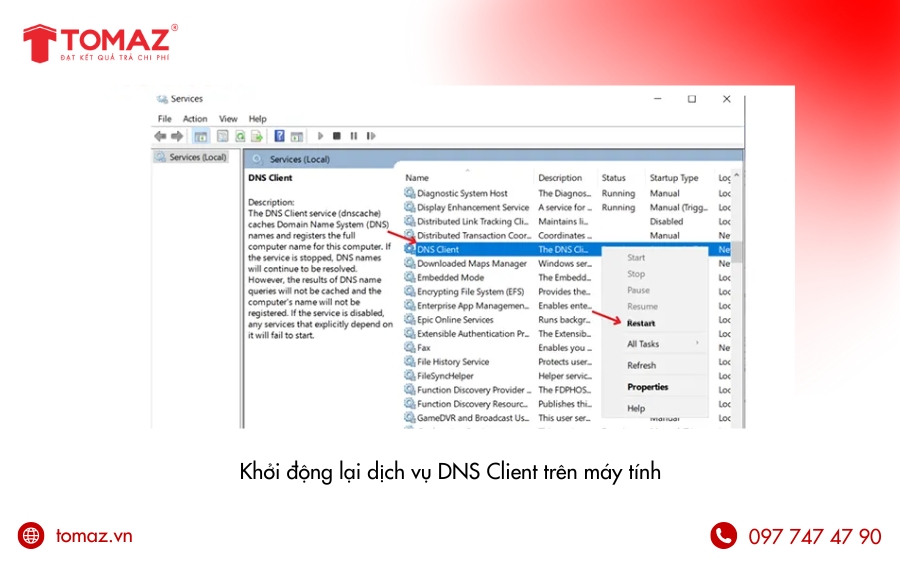Click the gear icon beside Distributed Link Tracking
Screen dimensions: 900x563
(x=409, y=221)
